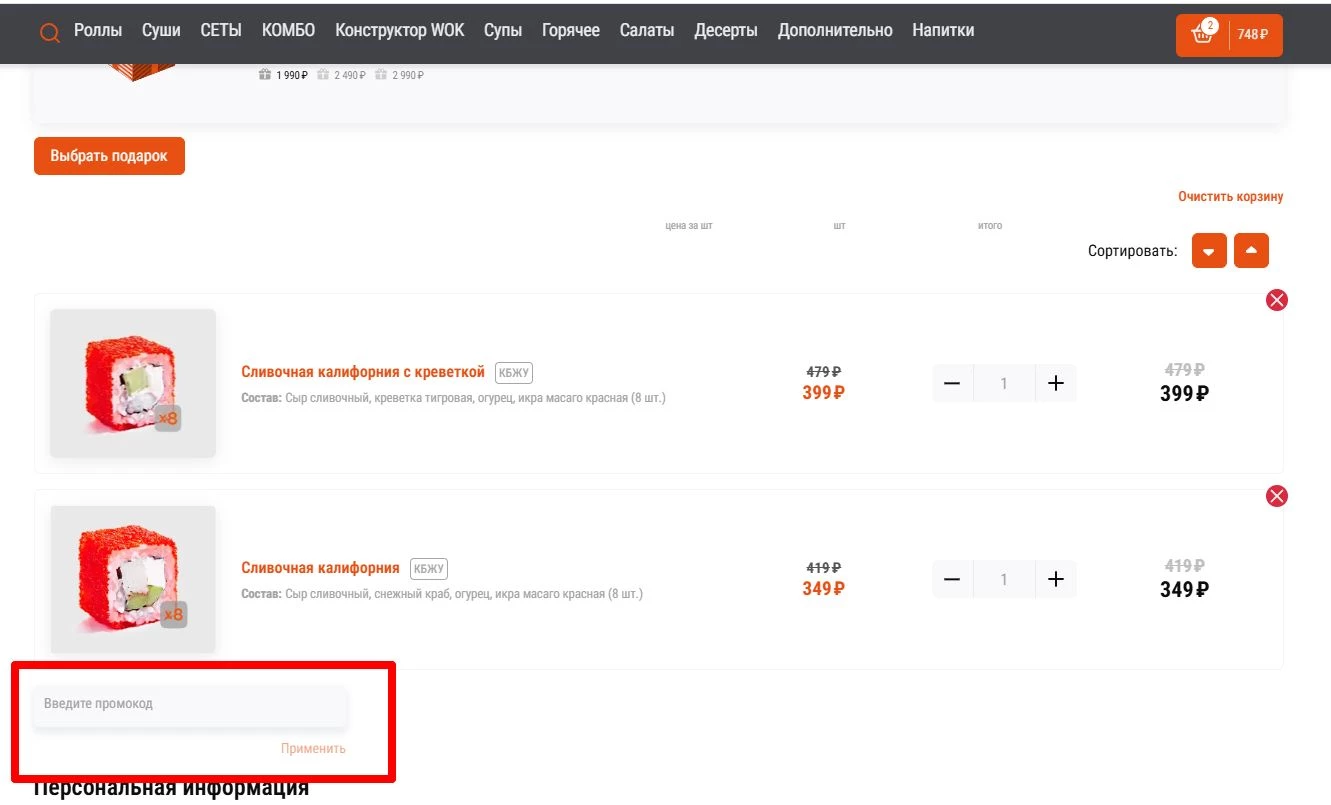Viewport: 1331px width, 805px height.
Task: Open the Напитки menu category
Action: click(942, 31)
